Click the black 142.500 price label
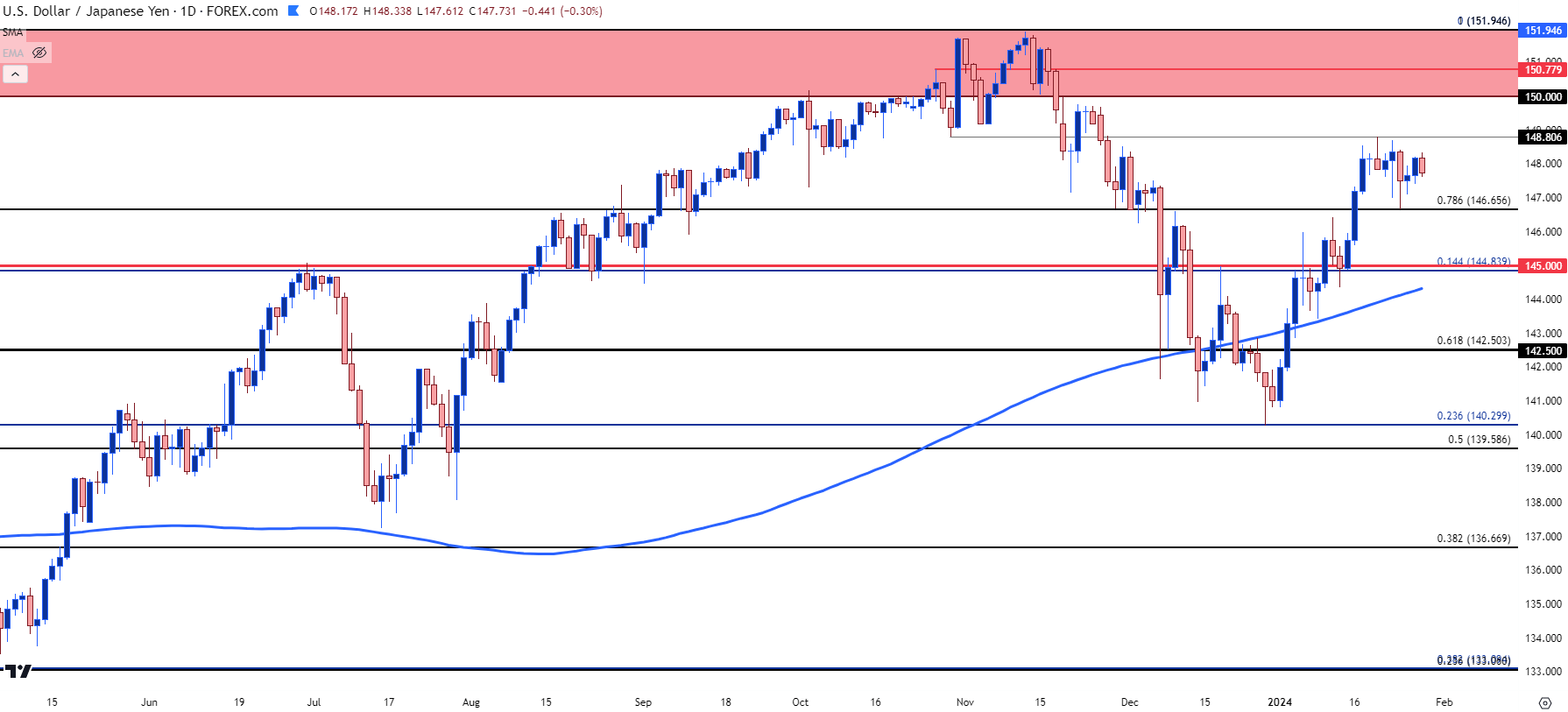Image resolution: width=1568 pixels, height=712 pixels. (x=1543, y=350)
